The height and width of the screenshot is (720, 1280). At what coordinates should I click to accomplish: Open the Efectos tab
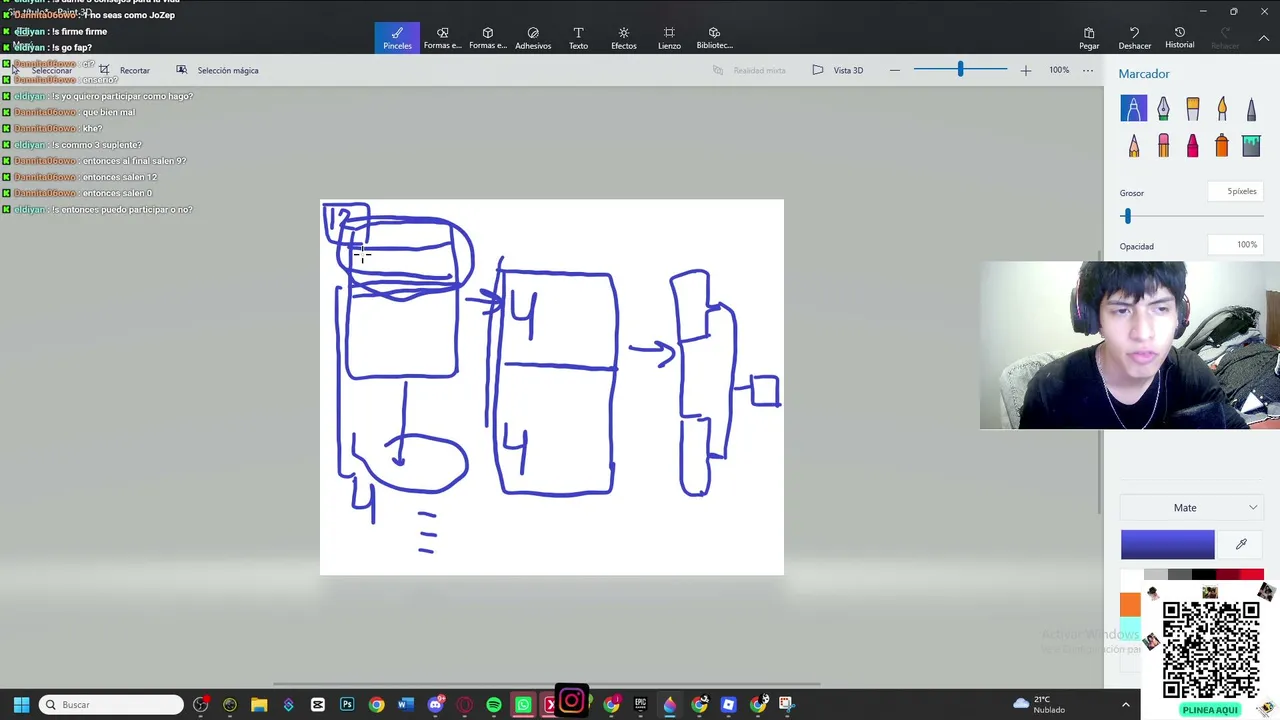(x=624, y=38)
